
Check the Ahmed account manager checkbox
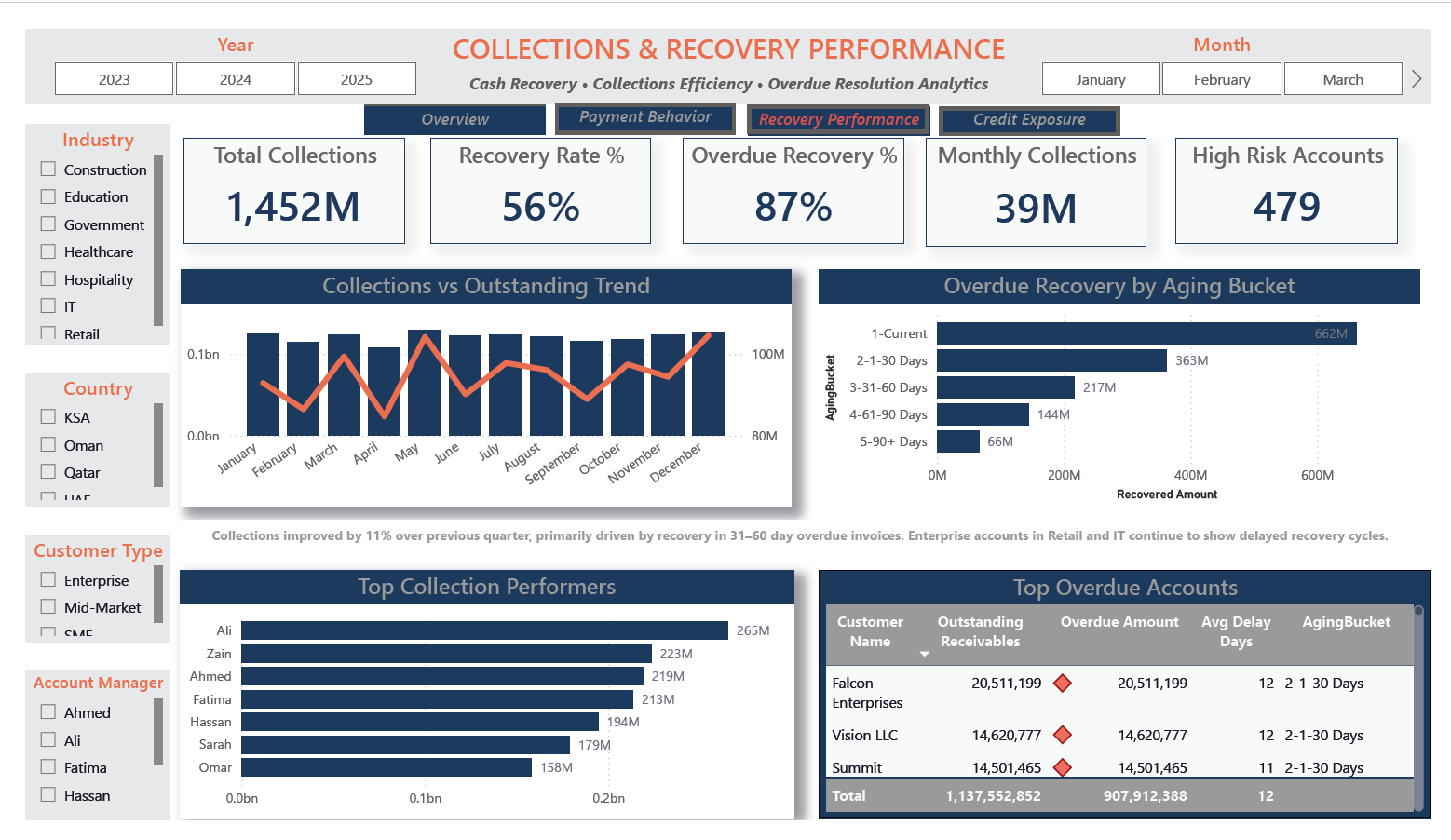click(48, 712)
